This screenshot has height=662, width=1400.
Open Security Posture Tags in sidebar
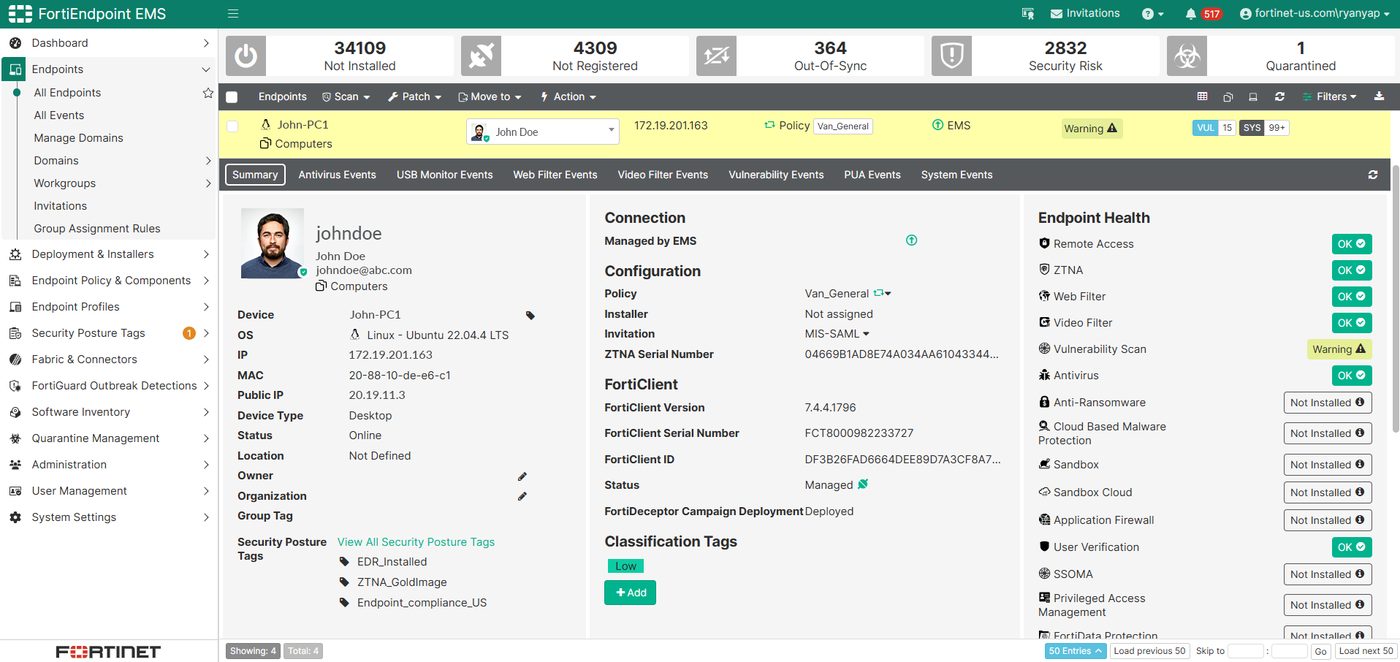pos(109,333)
